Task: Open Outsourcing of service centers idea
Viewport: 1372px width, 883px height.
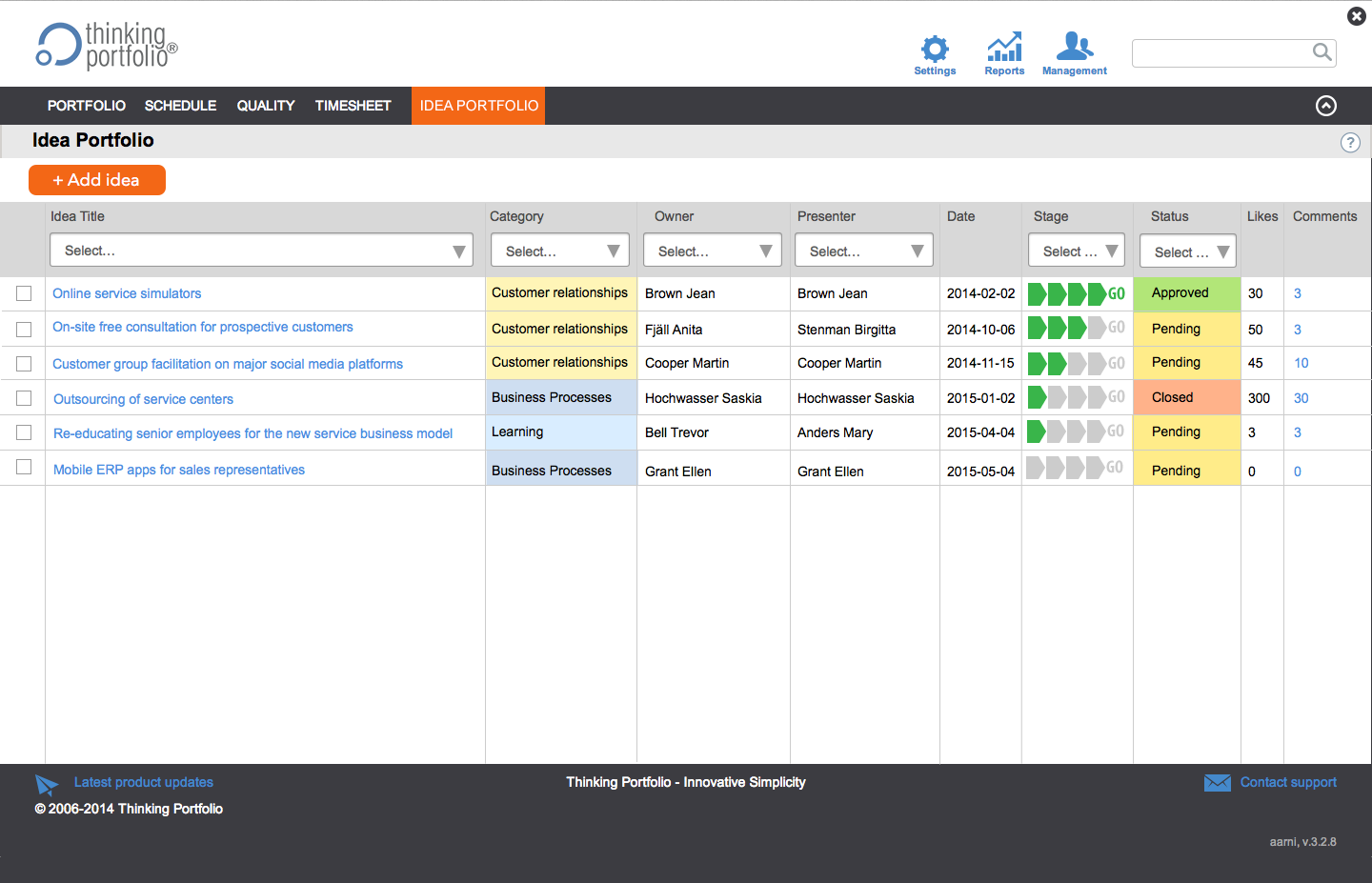Action: 143,399
